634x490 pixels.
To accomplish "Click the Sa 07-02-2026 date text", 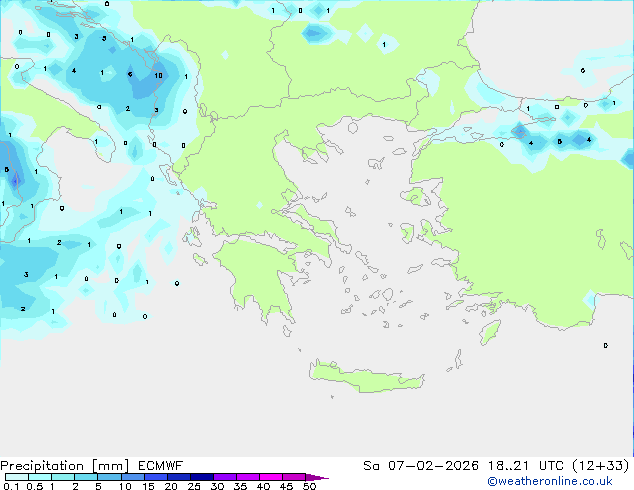I will click(x=421, y=466).
